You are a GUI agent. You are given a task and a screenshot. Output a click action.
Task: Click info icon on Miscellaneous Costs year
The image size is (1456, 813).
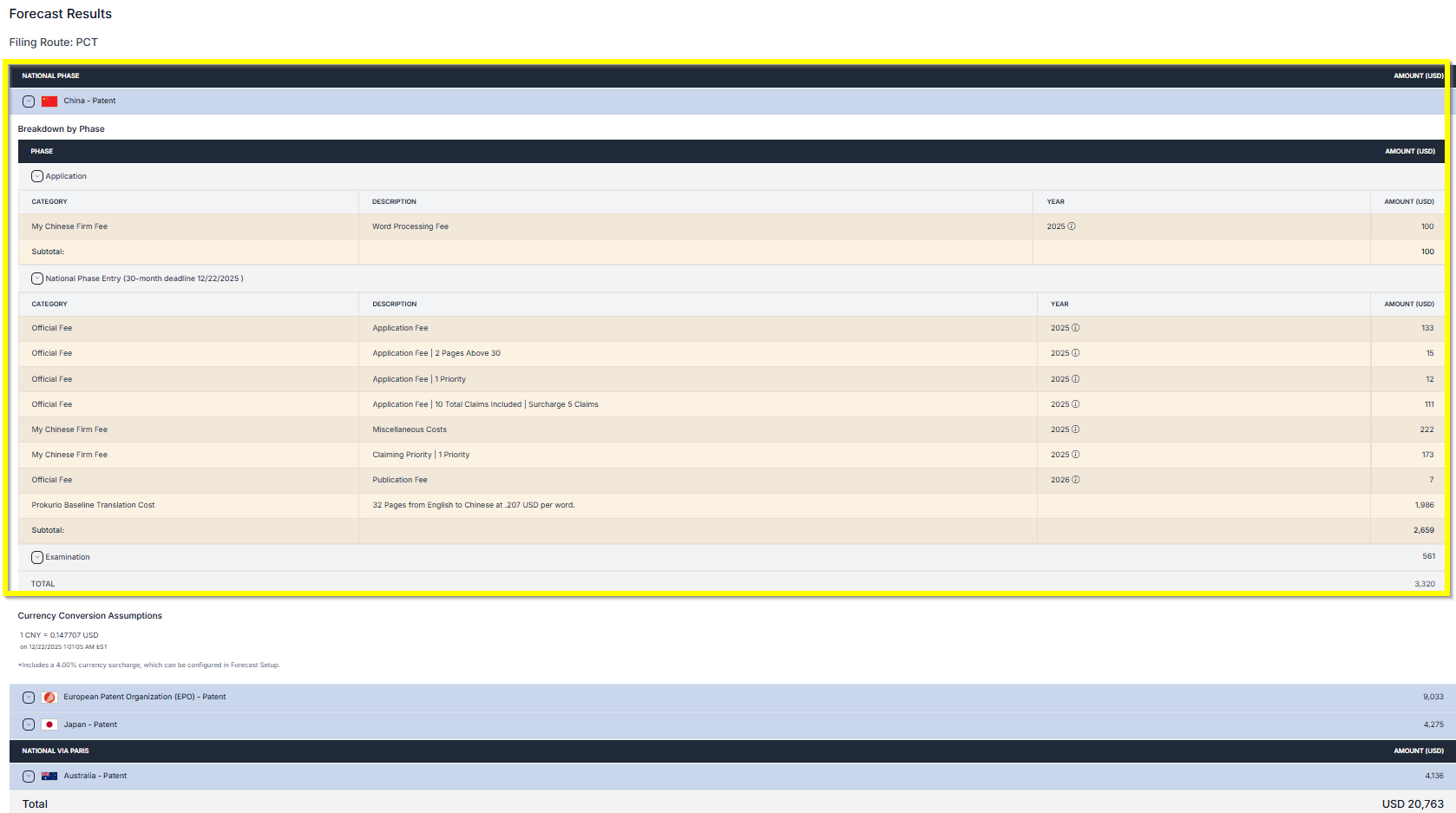[x=1076, y=429]
